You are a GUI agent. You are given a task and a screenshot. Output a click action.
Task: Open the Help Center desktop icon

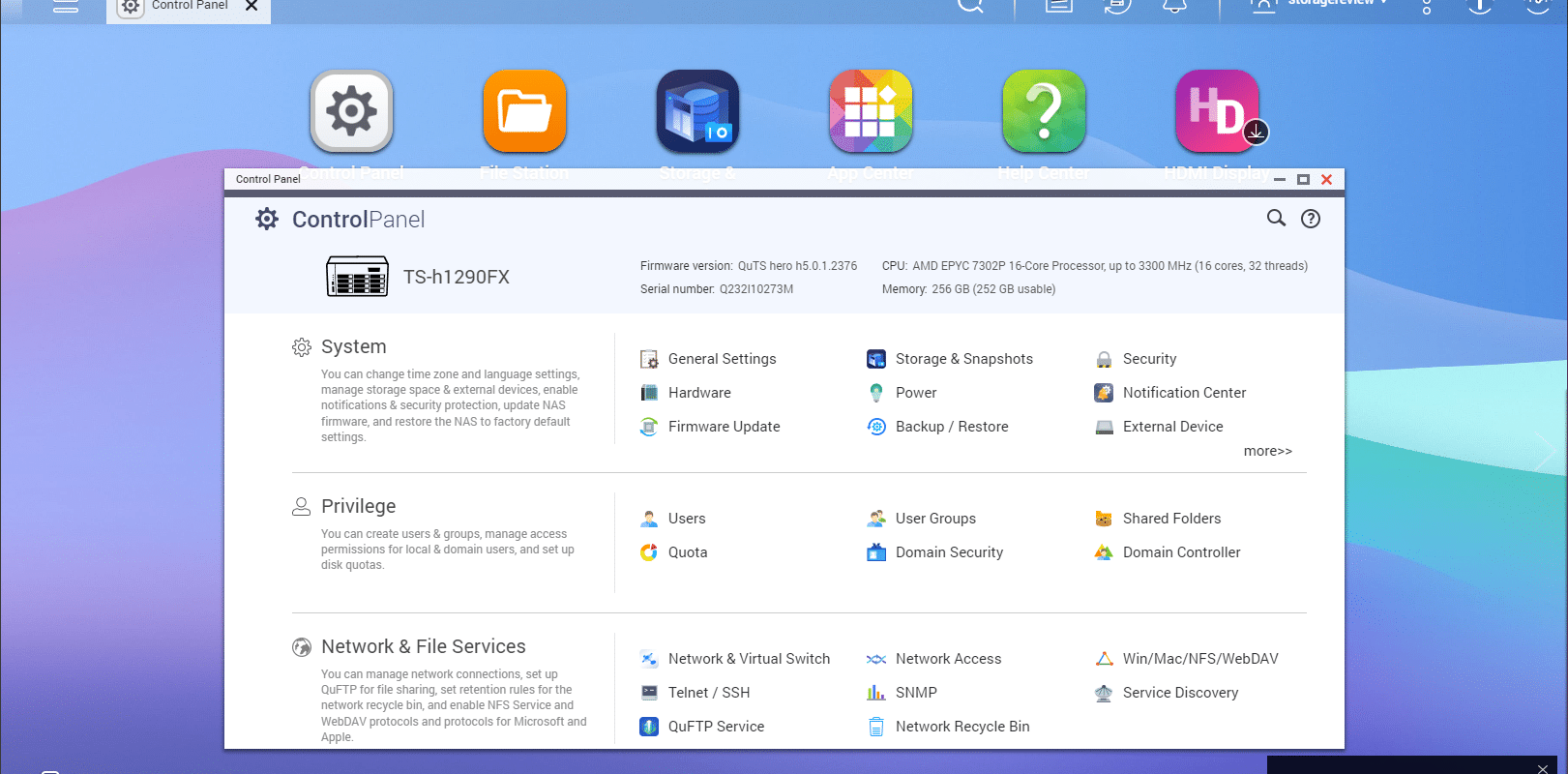[x=1044, y=111]
